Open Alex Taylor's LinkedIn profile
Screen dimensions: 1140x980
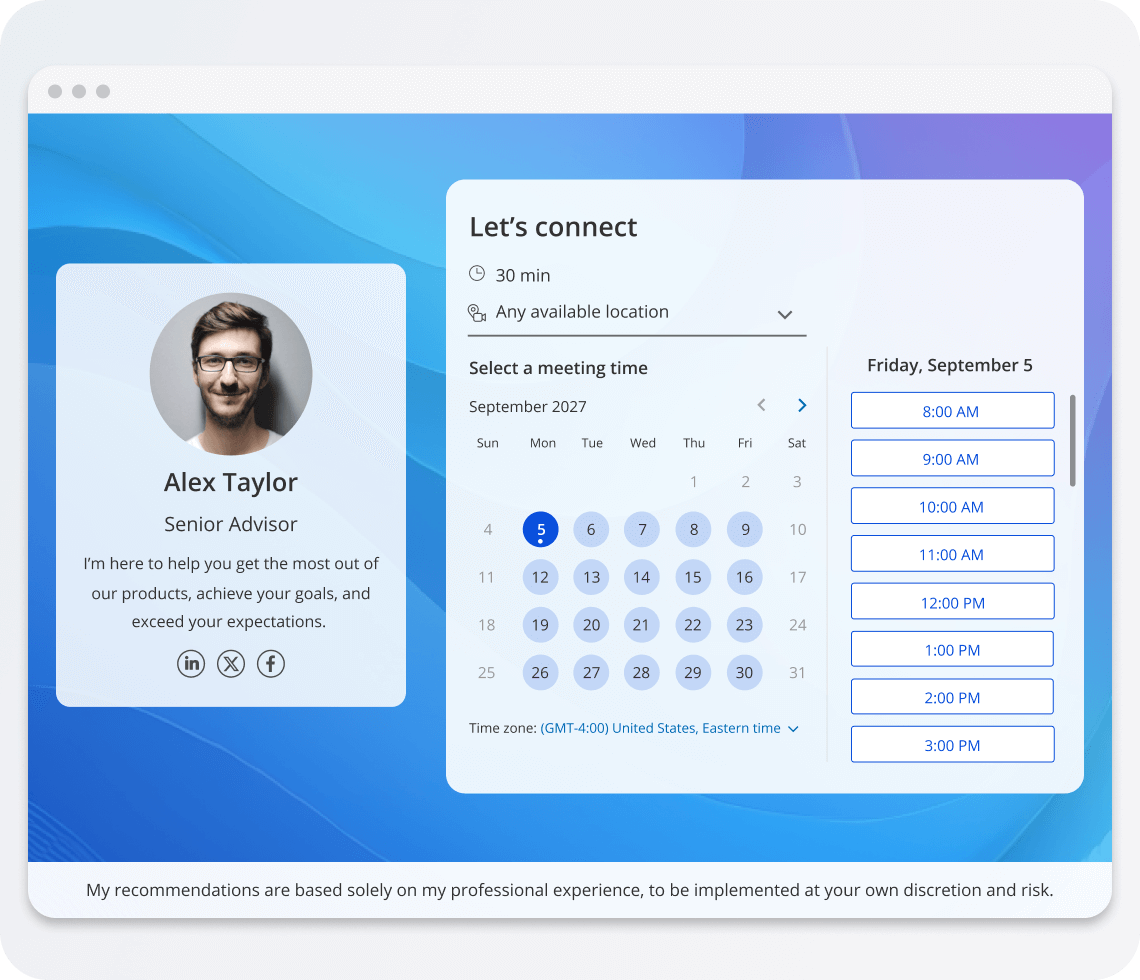[191, 663]
